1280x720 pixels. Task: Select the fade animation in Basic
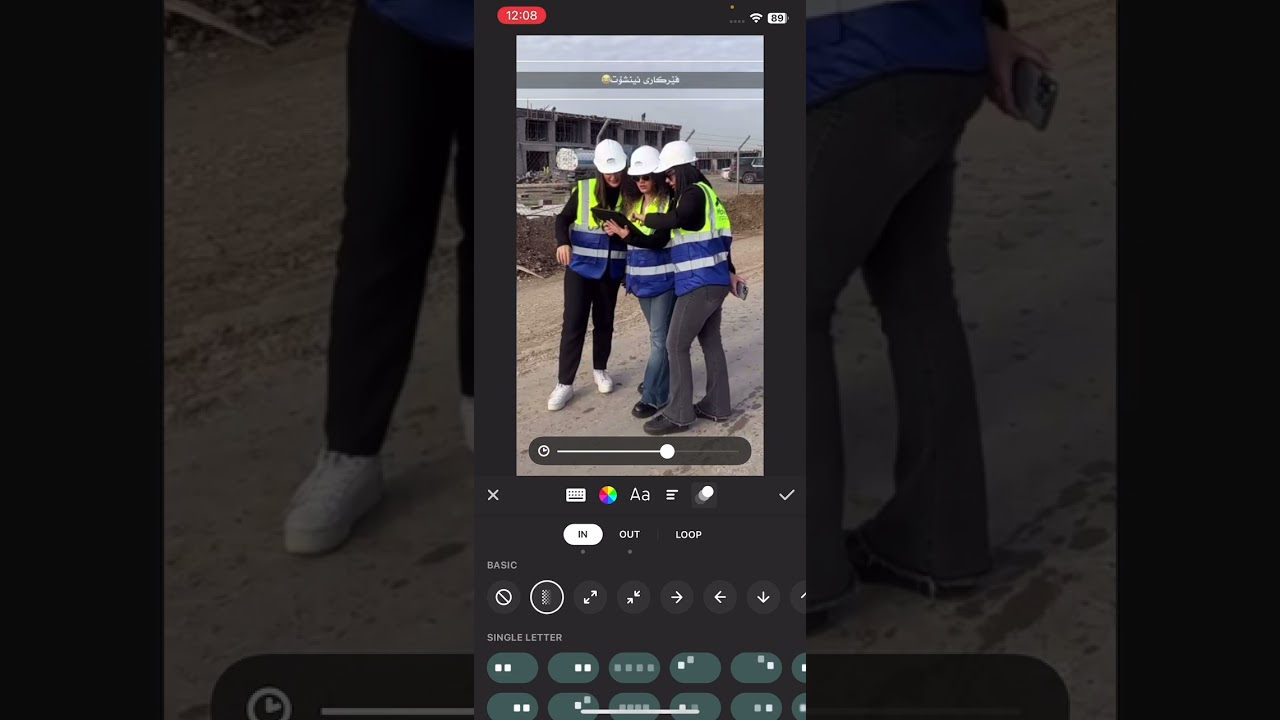point(547,597)
